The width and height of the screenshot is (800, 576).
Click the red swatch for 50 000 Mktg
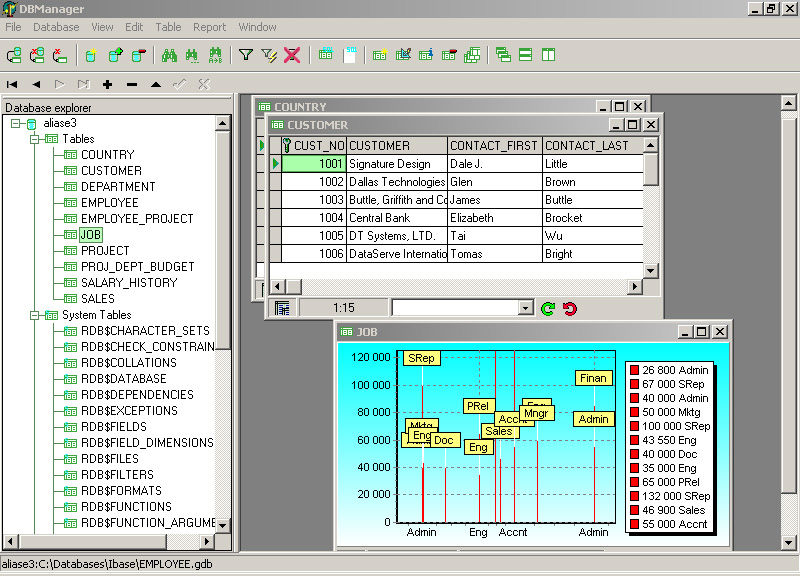coord(634,412)
